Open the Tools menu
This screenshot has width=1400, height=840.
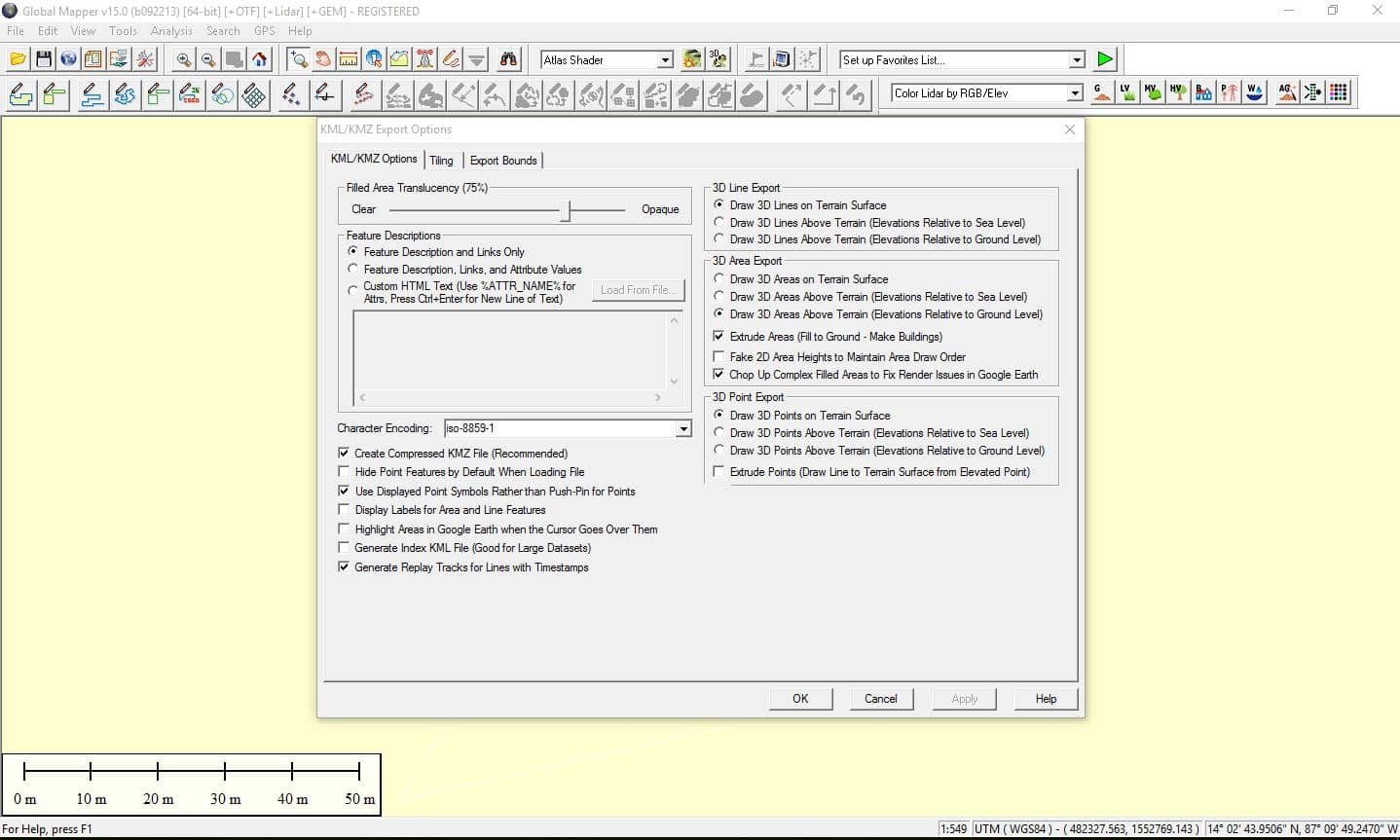123,31
